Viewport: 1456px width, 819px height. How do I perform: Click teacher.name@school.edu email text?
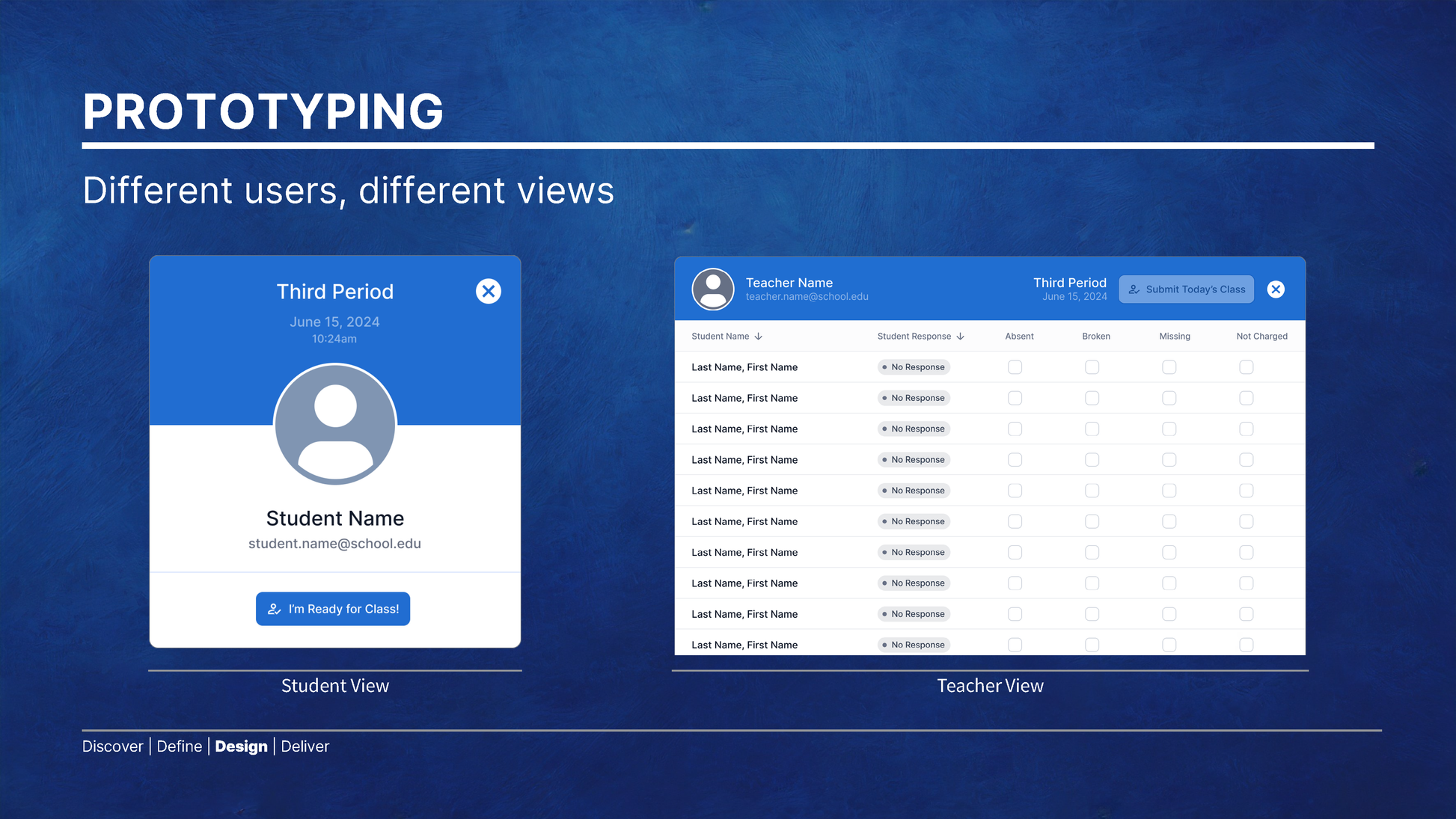point(807,297)
